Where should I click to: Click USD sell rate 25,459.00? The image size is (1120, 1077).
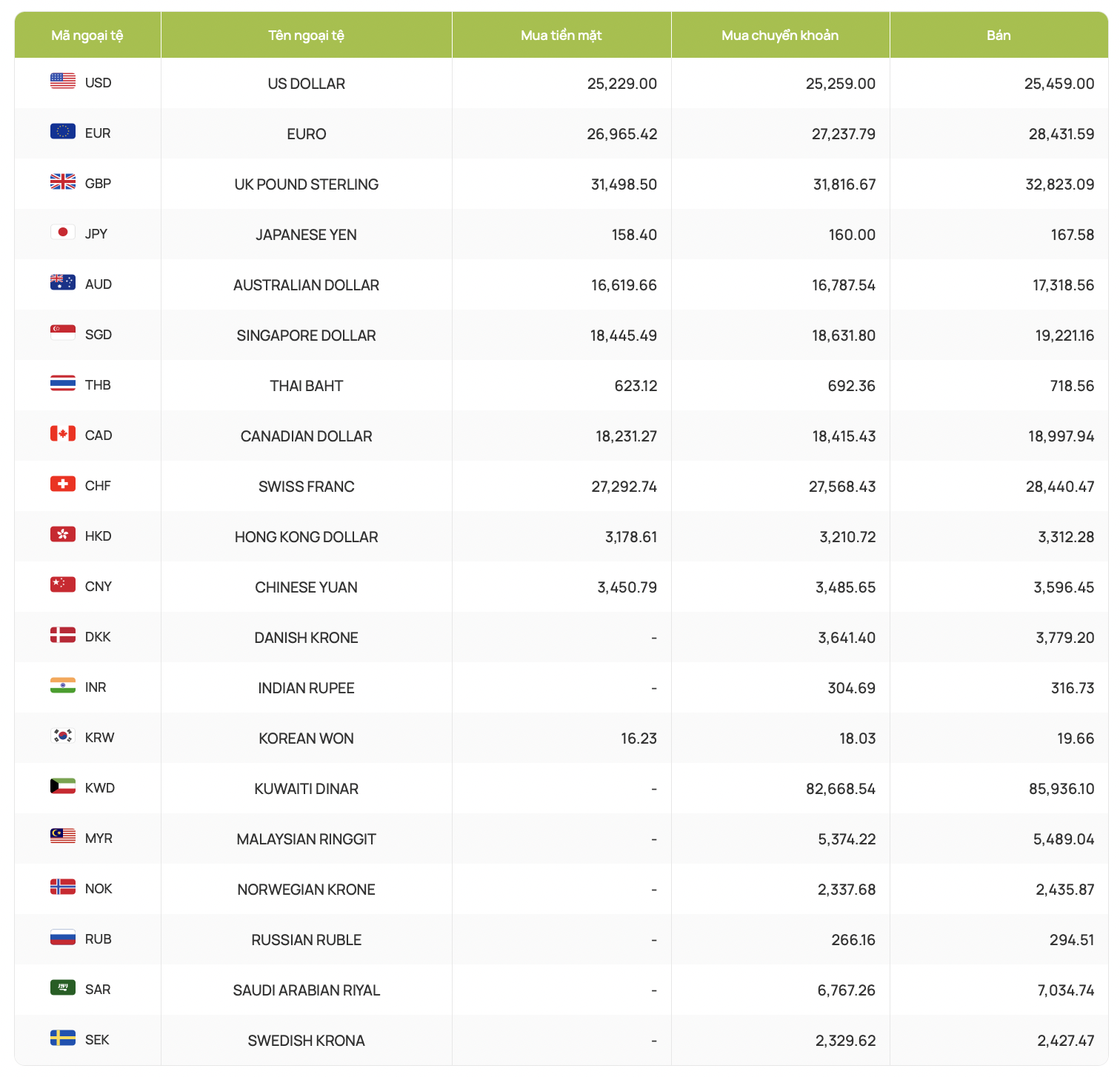point(1059,84)
